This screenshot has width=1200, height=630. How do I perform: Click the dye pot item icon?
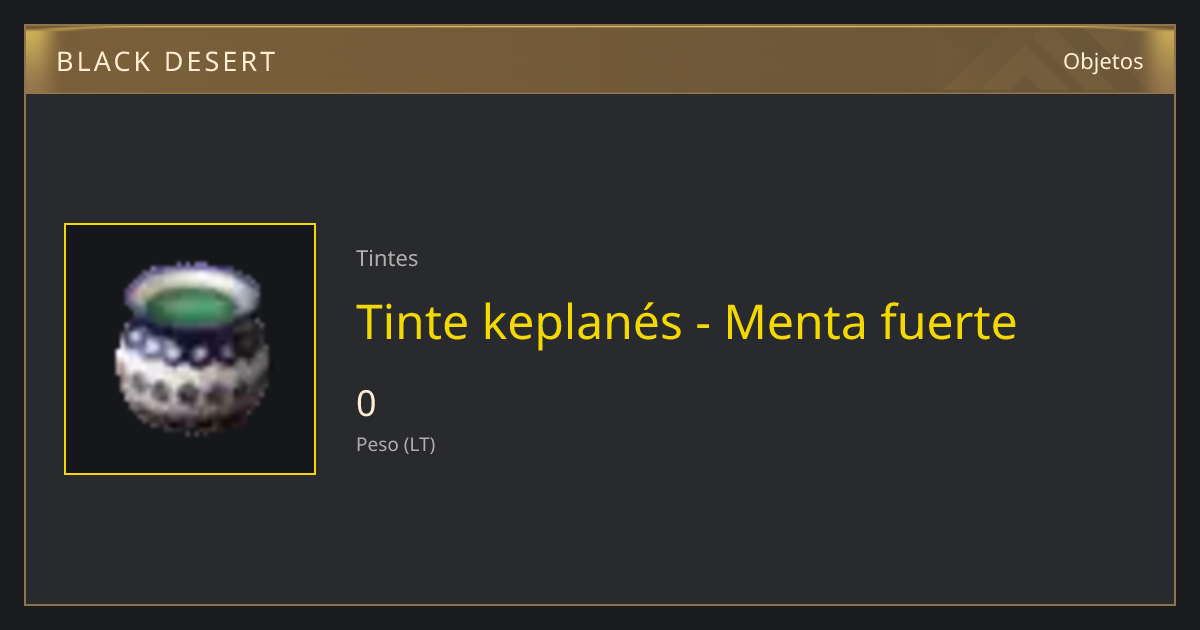tap(189, 346)
